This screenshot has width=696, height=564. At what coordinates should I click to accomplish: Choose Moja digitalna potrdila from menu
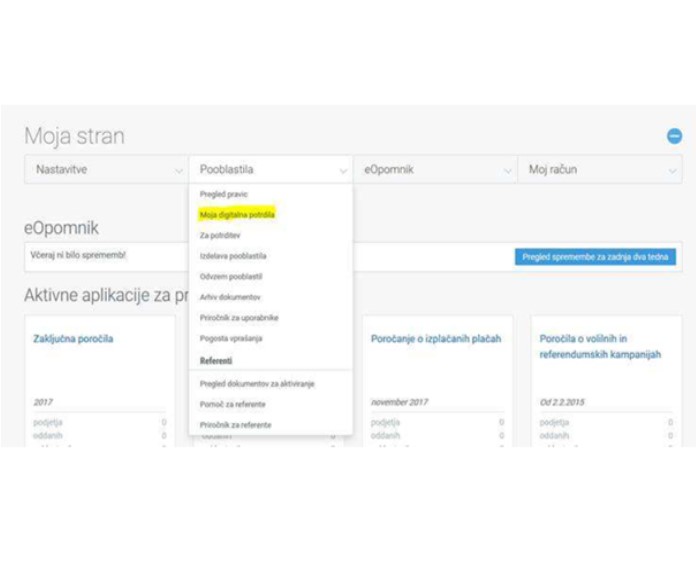[x=237, y=214]
